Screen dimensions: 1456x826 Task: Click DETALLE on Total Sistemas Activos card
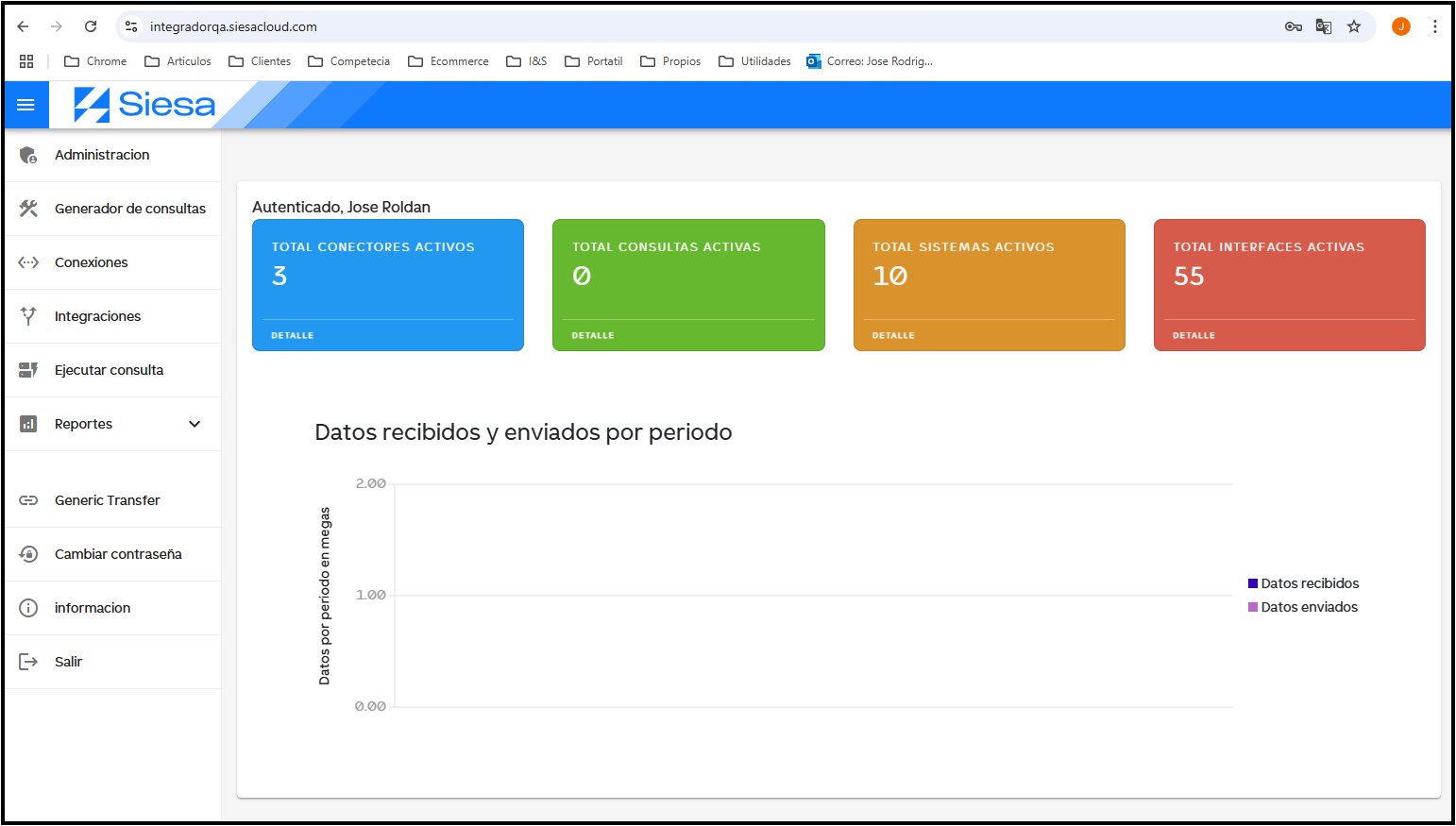pos(893,335)
